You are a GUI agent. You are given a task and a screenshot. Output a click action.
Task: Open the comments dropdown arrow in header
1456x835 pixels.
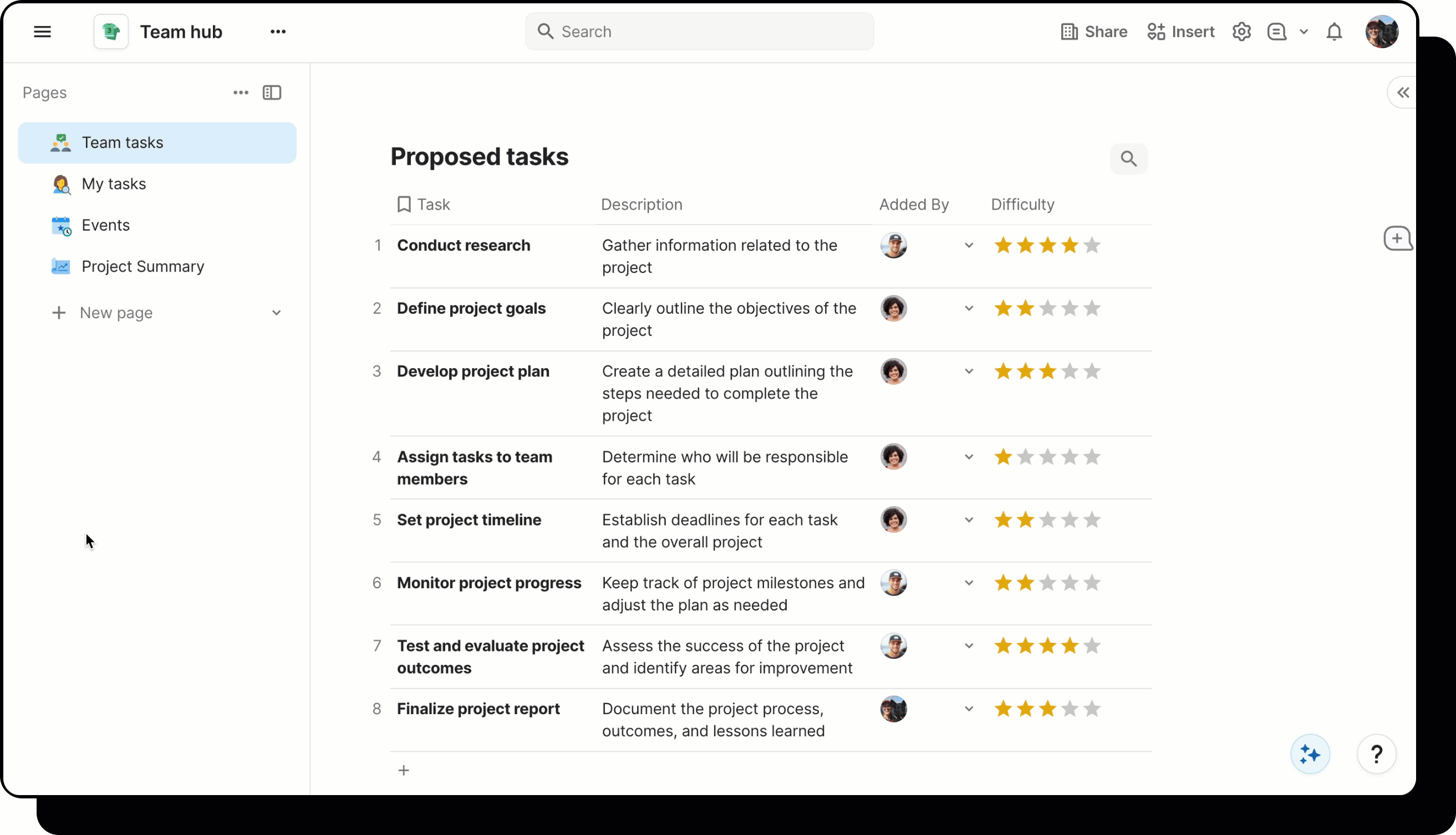[x=1303, y=32]
